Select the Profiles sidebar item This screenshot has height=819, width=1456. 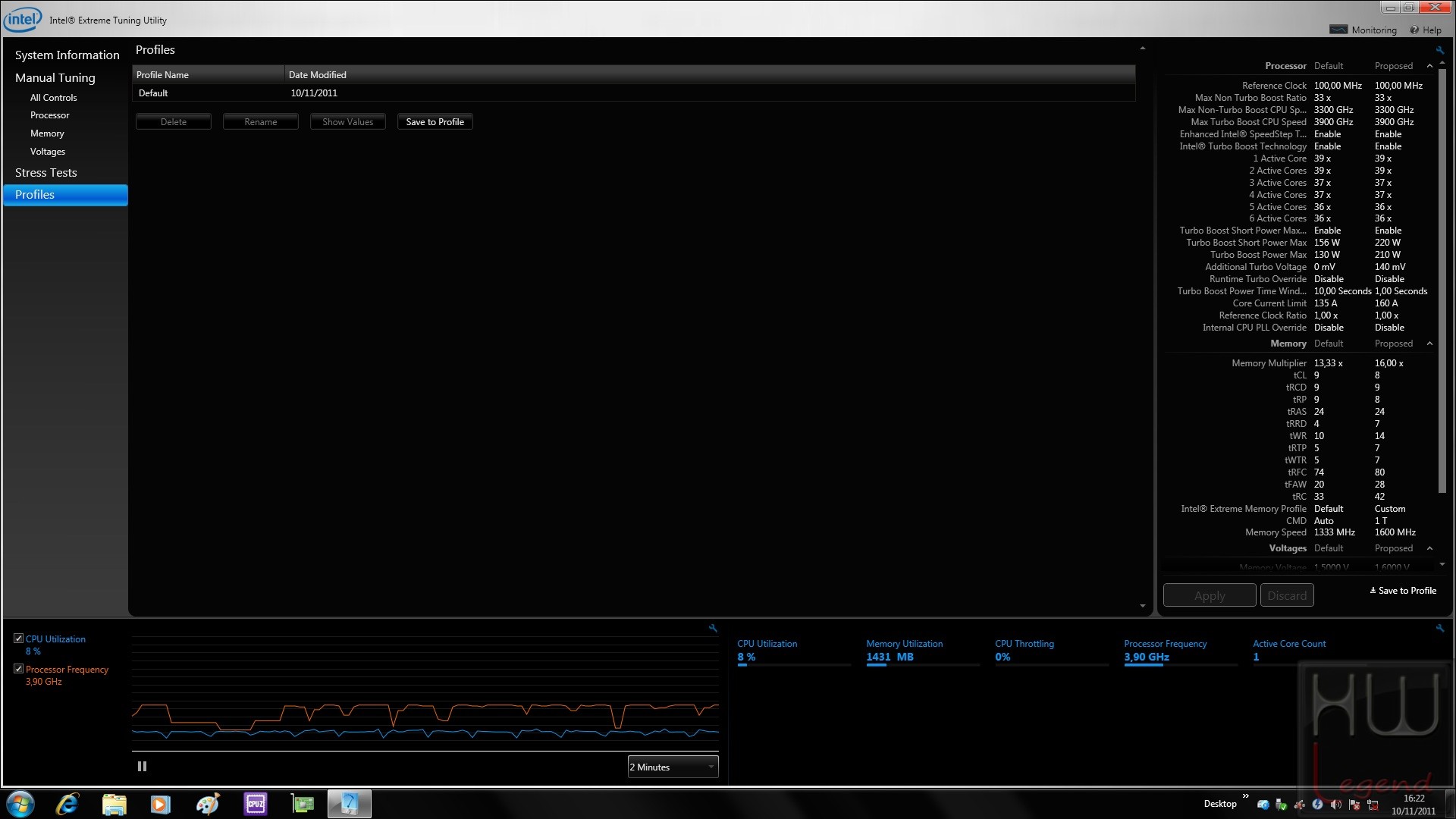pos(66,195)
